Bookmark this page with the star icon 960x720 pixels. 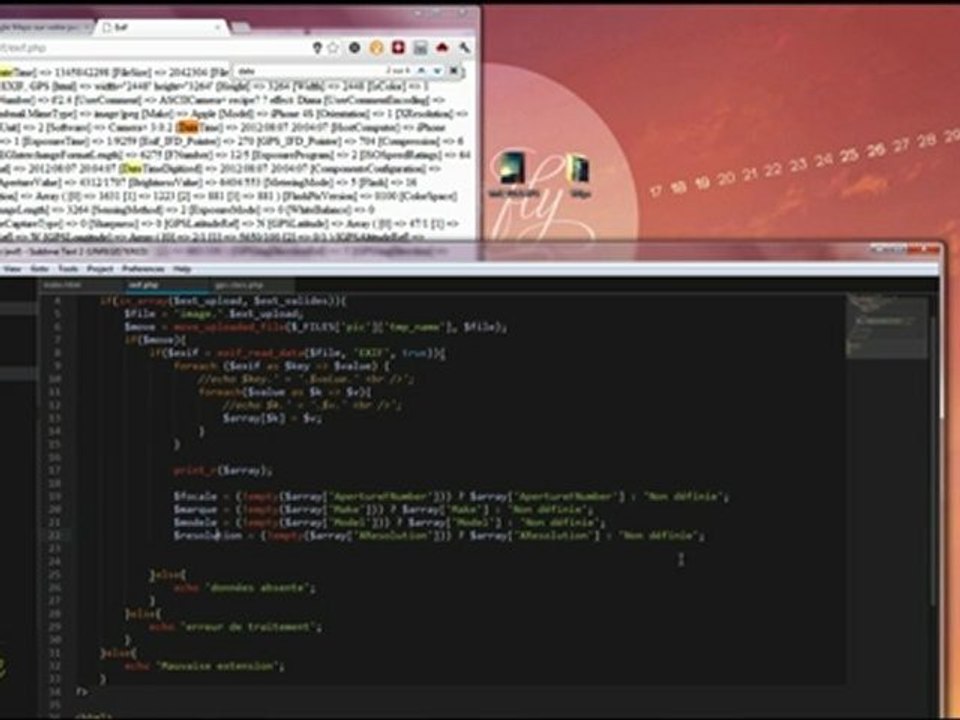[334, 48]
